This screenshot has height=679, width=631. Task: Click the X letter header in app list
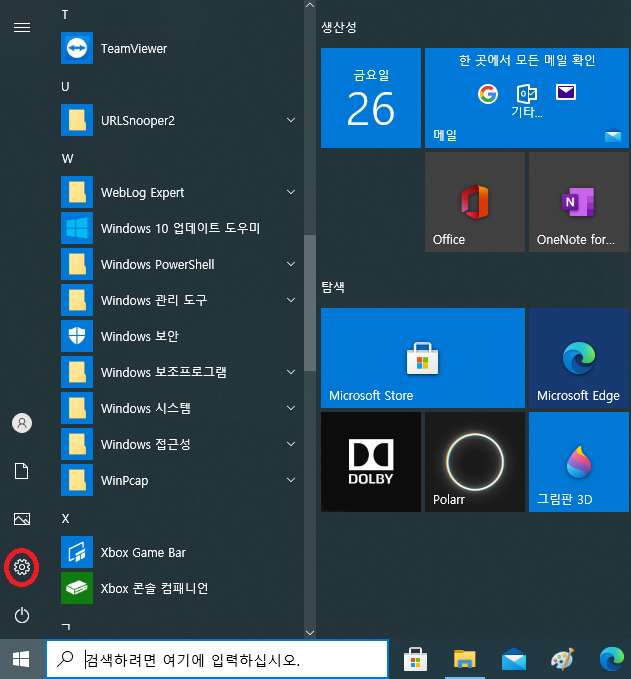(65, 518)
